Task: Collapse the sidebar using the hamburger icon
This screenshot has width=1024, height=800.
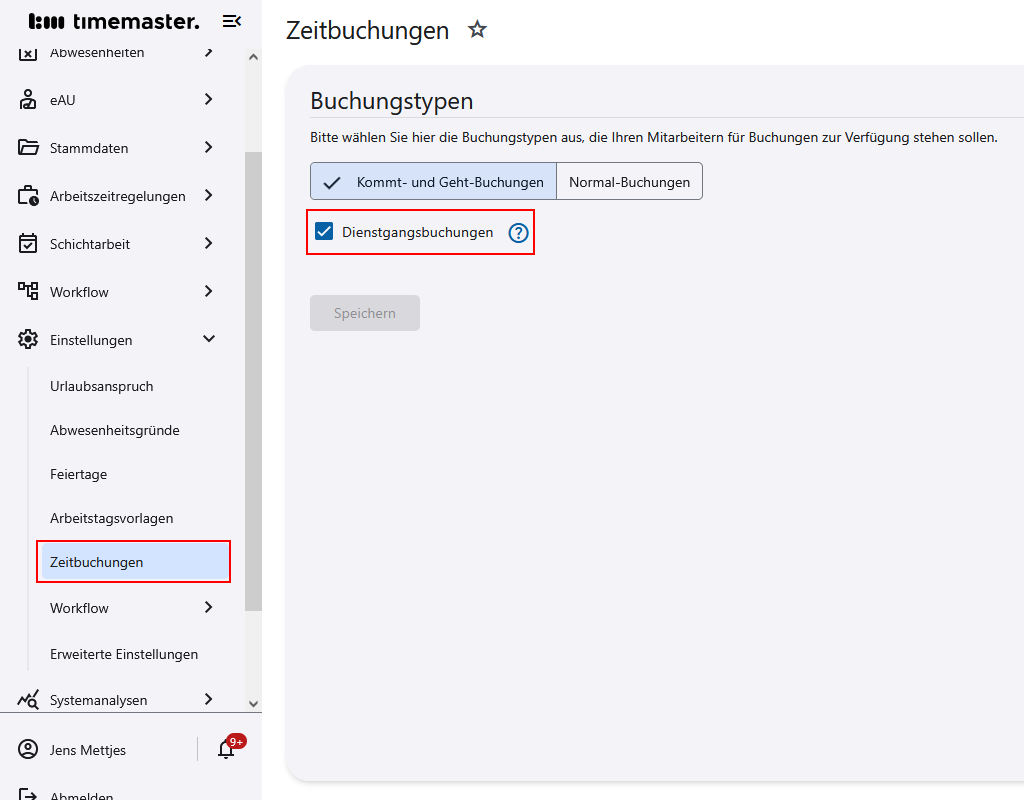Action: click(x=231, y=20)
